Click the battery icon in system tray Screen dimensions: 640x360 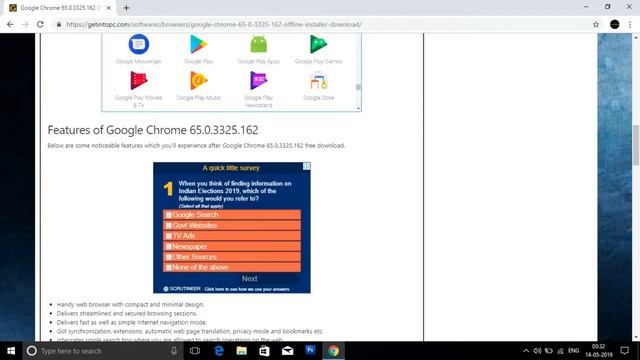coord(549,351)
